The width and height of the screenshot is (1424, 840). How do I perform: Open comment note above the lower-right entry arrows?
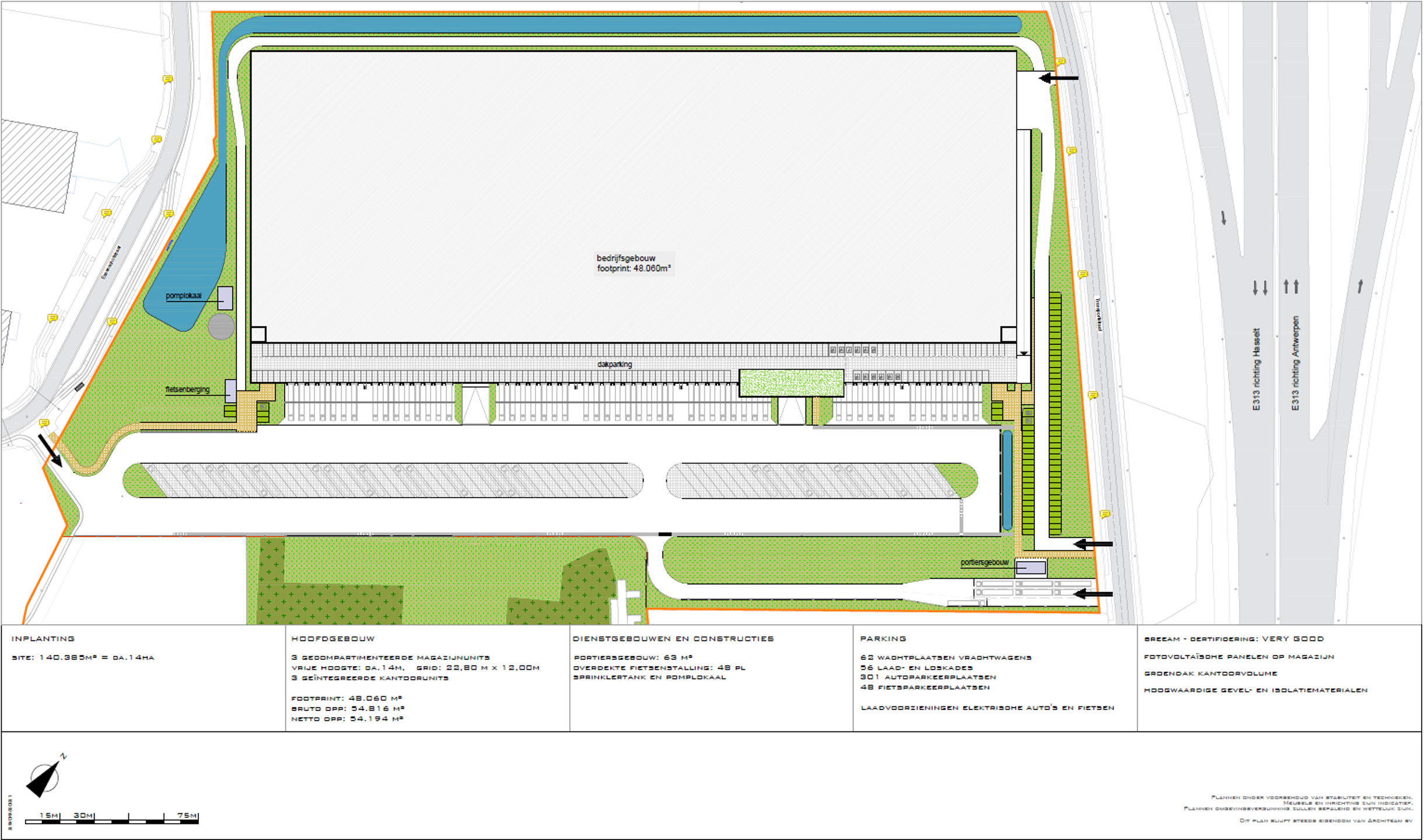pos(1104,514)
